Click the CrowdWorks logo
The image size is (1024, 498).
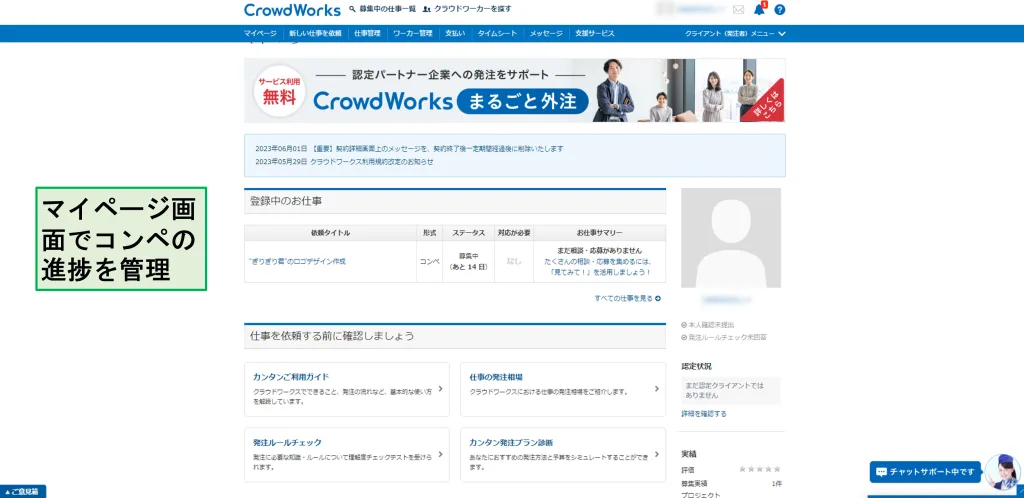(292, 10)
